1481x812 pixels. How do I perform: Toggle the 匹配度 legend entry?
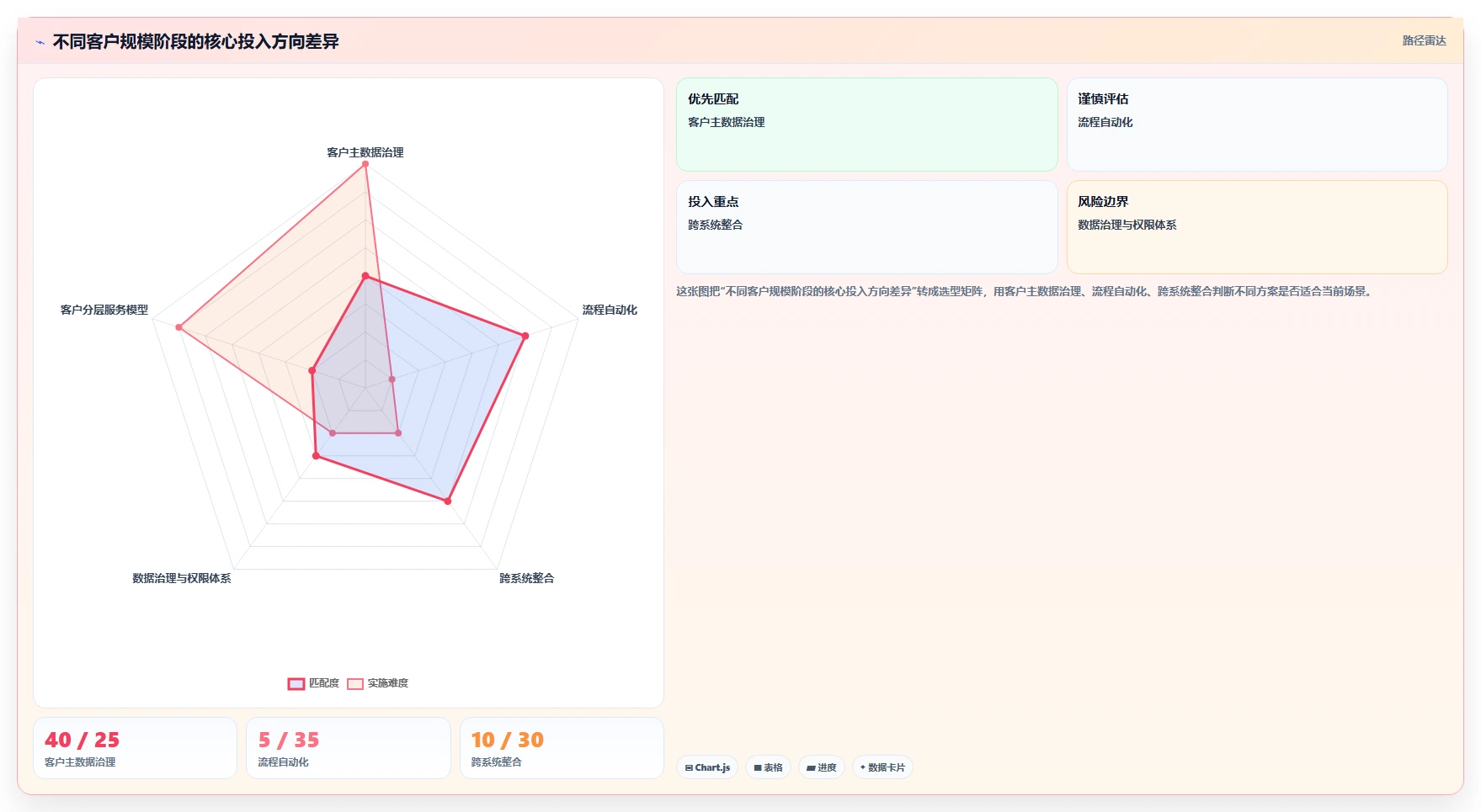[313, 683]
